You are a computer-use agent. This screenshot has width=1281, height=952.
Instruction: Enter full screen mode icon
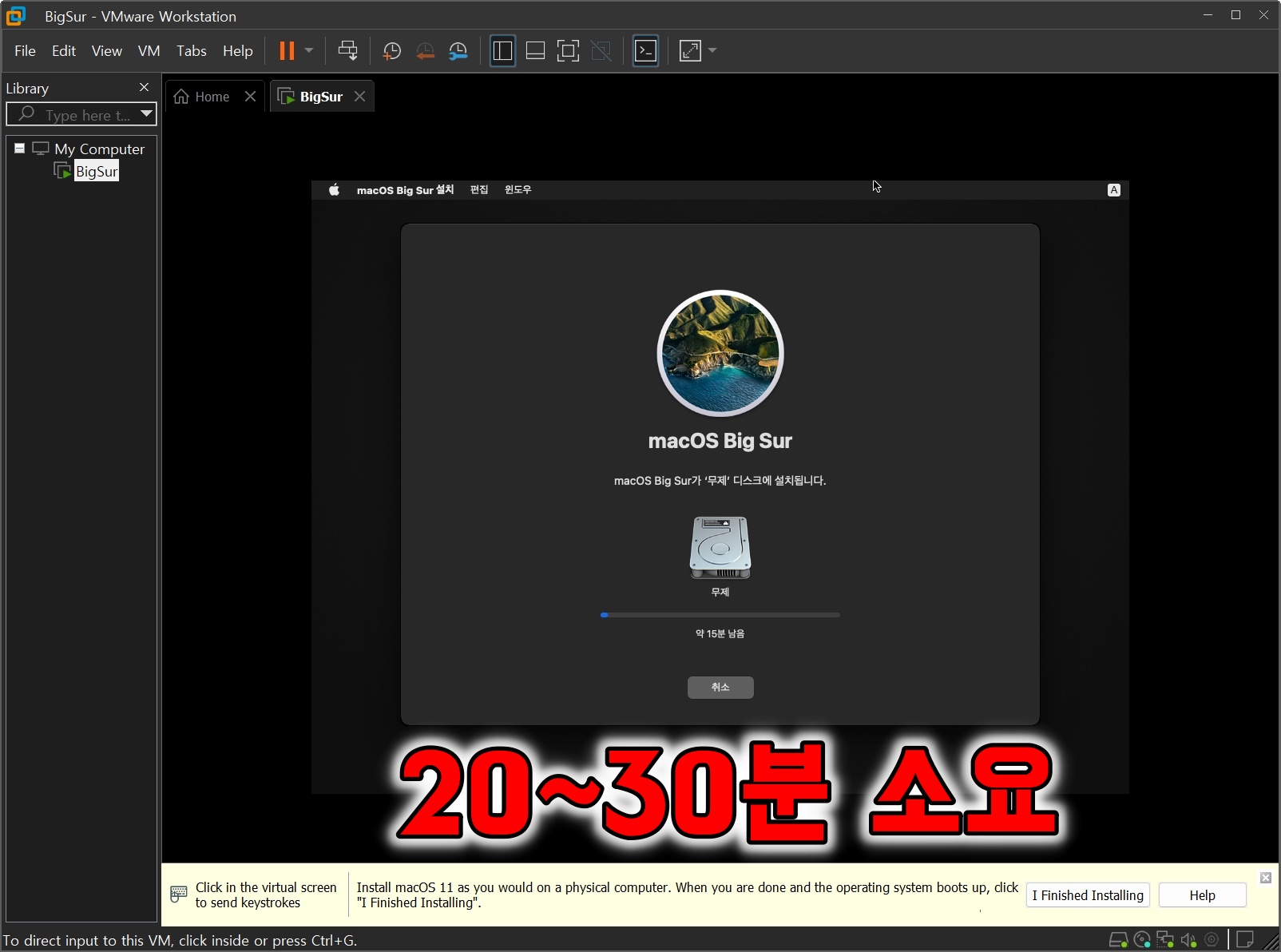point(568,51)
